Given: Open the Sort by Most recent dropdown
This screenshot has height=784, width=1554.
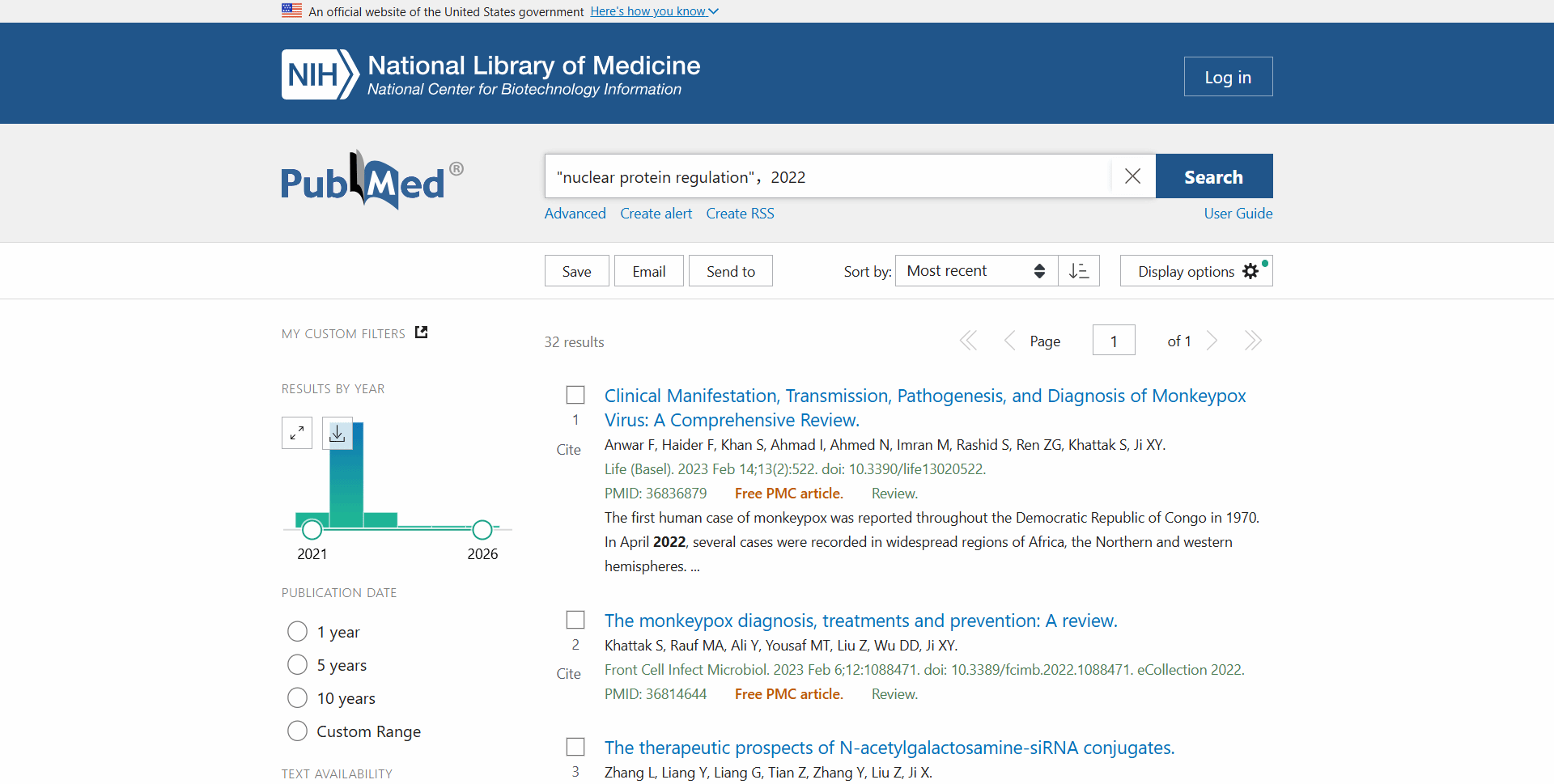Looking at the screenshot, I should (x=975, y=271).
